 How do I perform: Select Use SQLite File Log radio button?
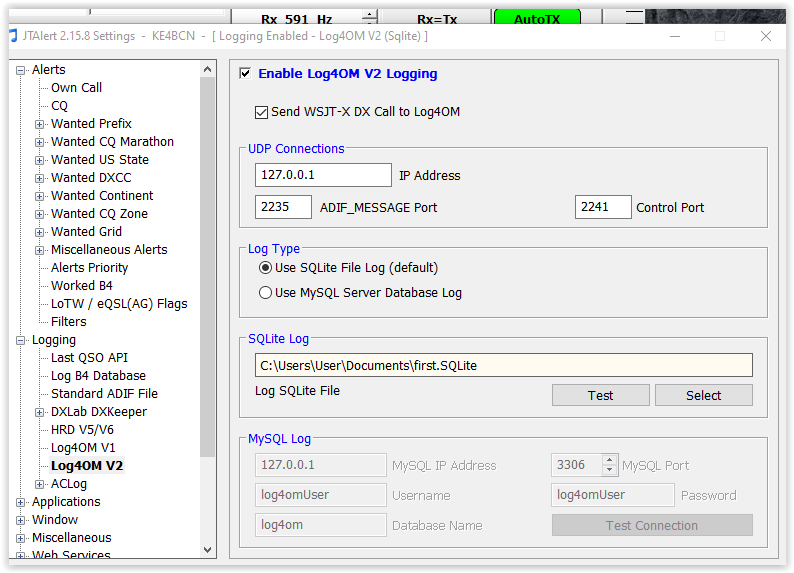coord(265,268)
